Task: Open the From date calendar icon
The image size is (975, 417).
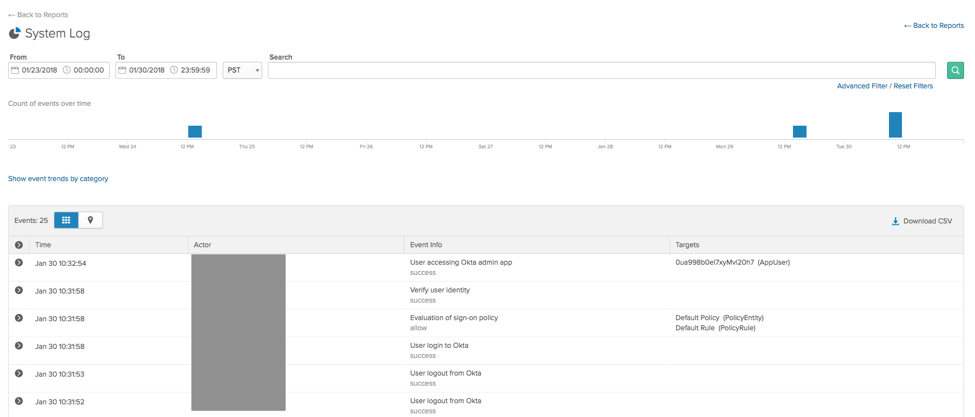Action: click(16, 71)
